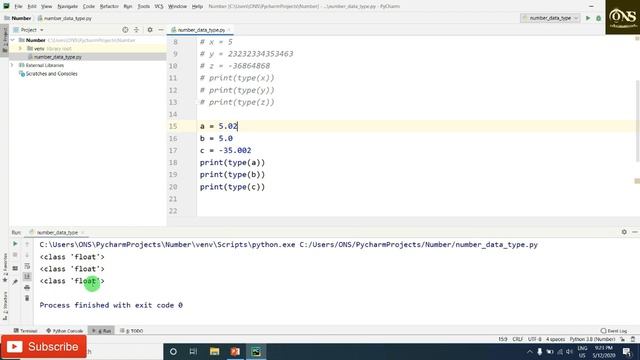Click the 4: Run tool window tab

pyautogui.click(x=102, y=331)
